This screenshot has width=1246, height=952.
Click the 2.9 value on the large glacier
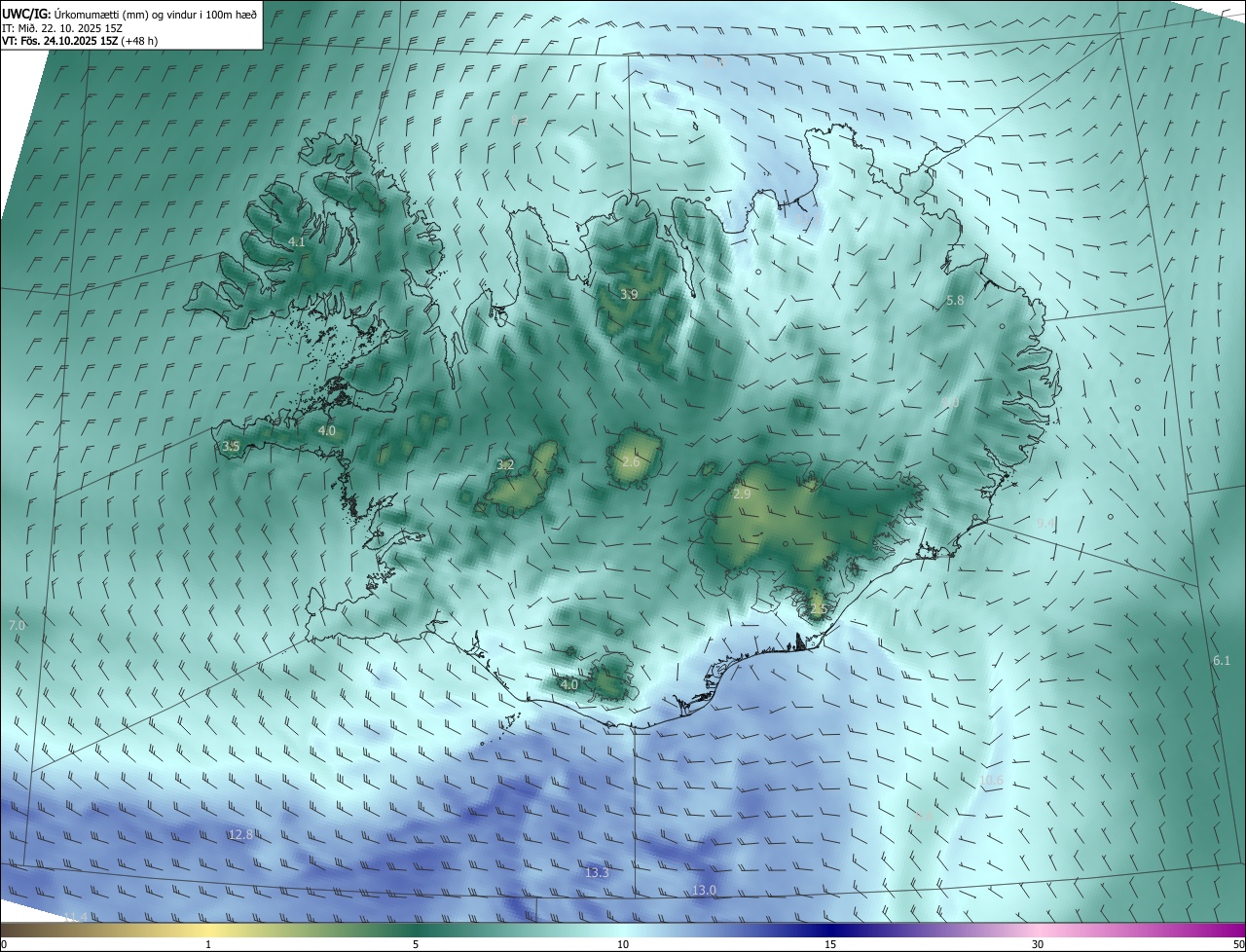742,494
